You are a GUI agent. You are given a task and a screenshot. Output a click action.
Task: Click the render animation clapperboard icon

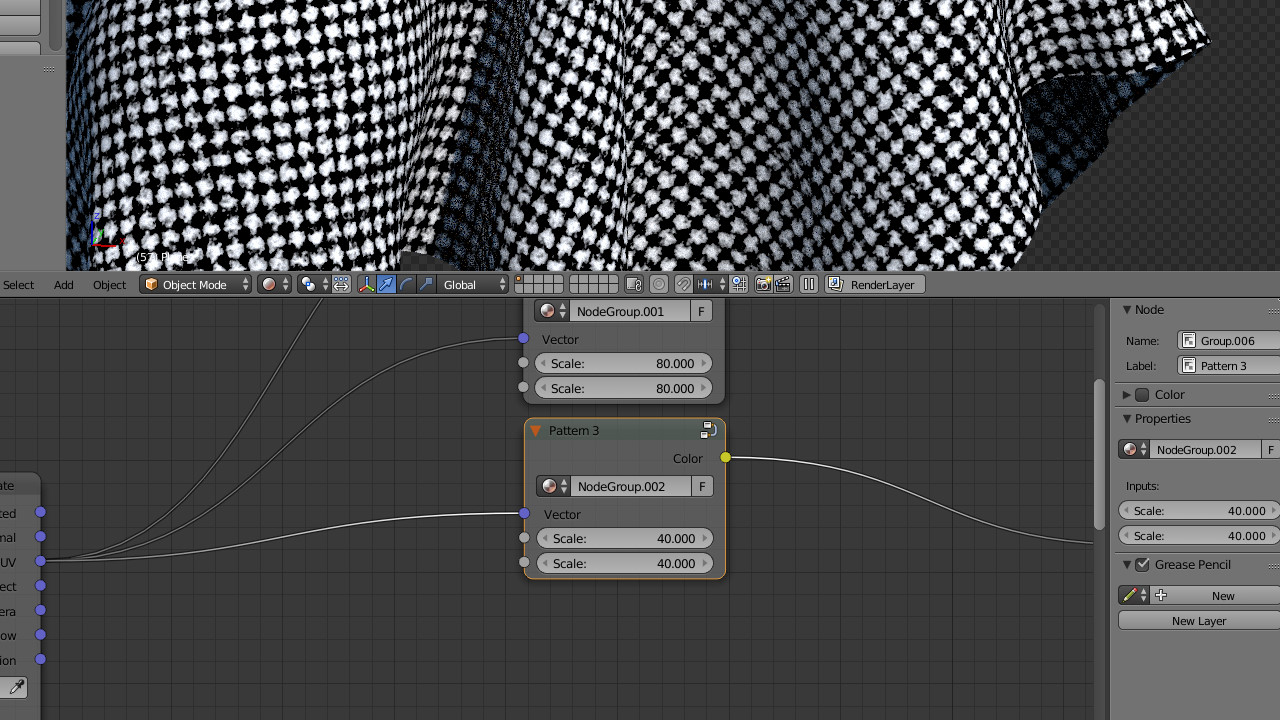click(783, 285)
